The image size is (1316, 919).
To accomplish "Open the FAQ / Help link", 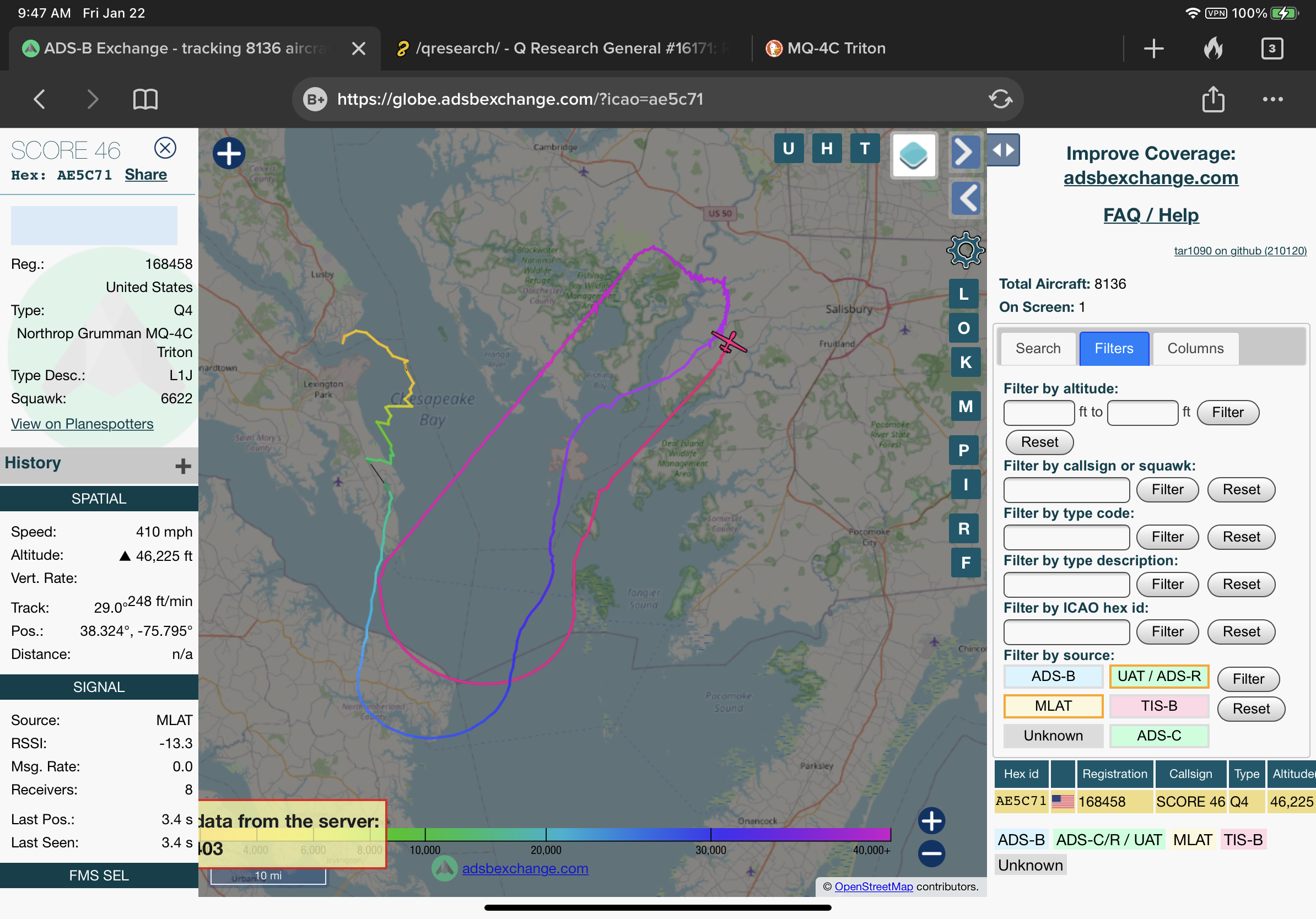I will coord(1151,215).
